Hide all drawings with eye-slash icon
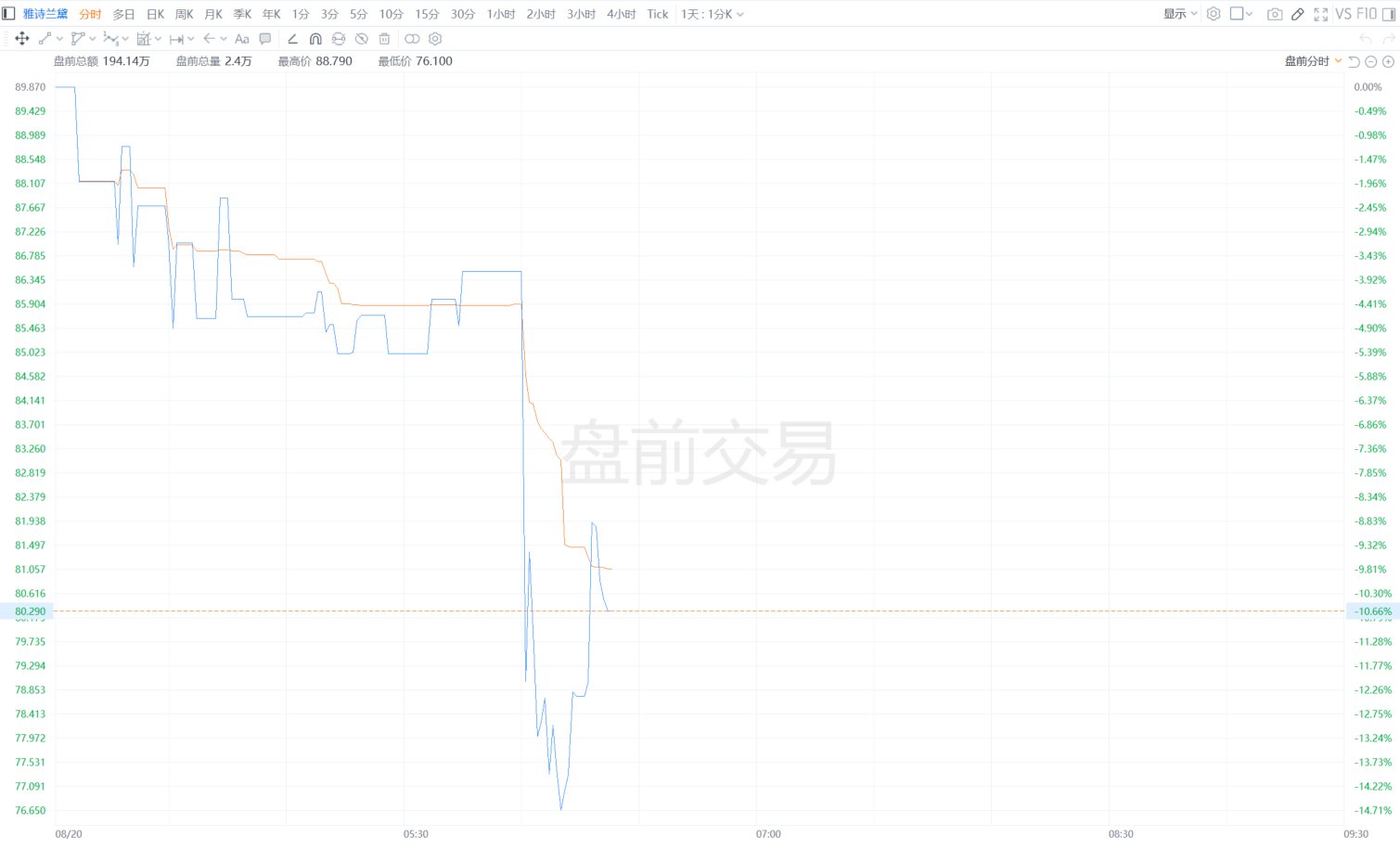 tap(362, 39)
